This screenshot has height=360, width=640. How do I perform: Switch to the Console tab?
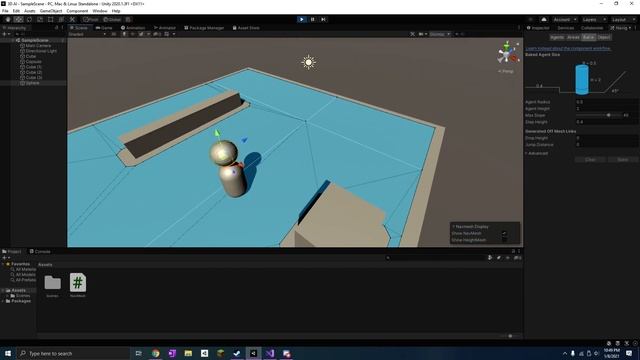tap(40, 251)
